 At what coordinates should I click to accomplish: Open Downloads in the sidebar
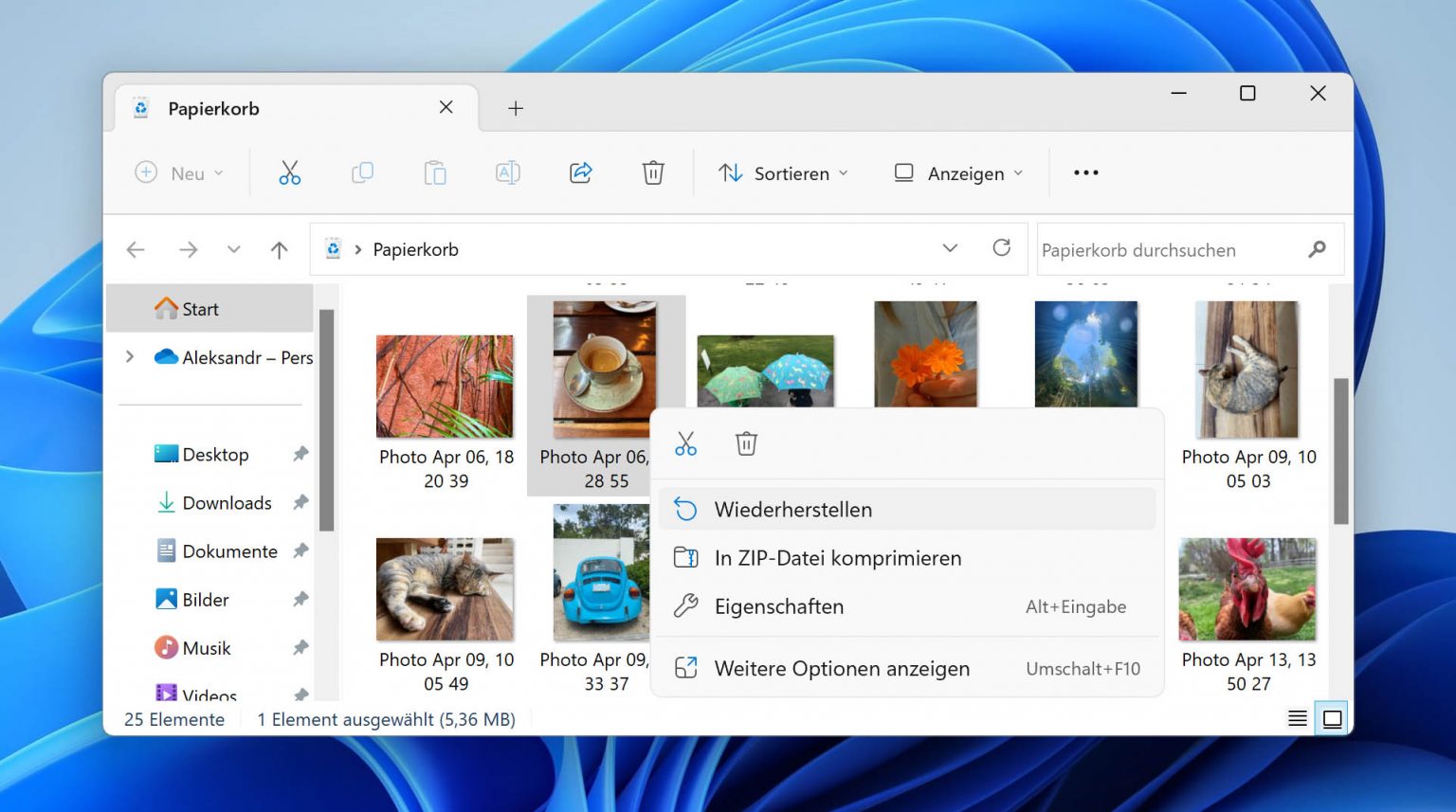227,503
